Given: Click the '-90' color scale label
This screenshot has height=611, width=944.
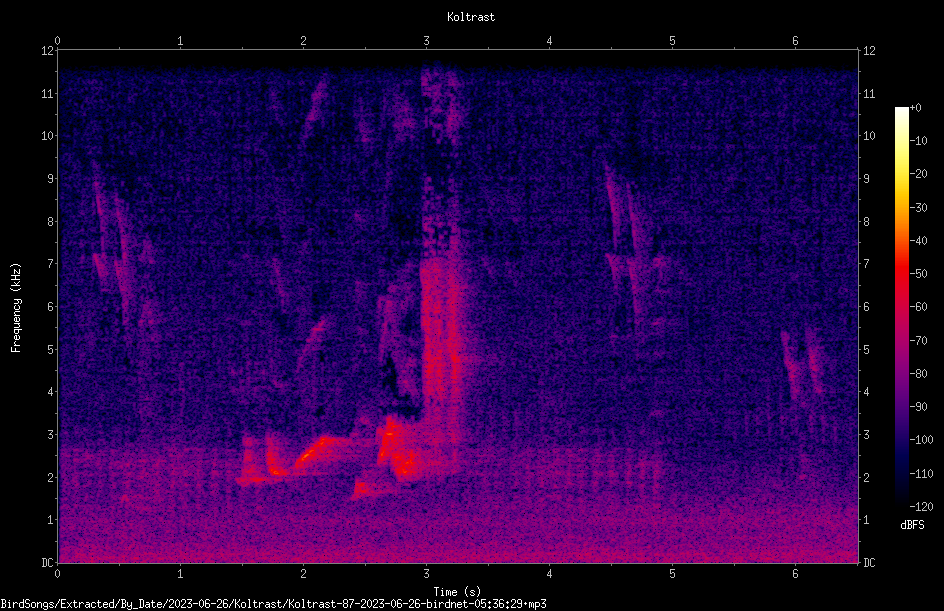Looking at the screenshot, I should pos(918,407).
